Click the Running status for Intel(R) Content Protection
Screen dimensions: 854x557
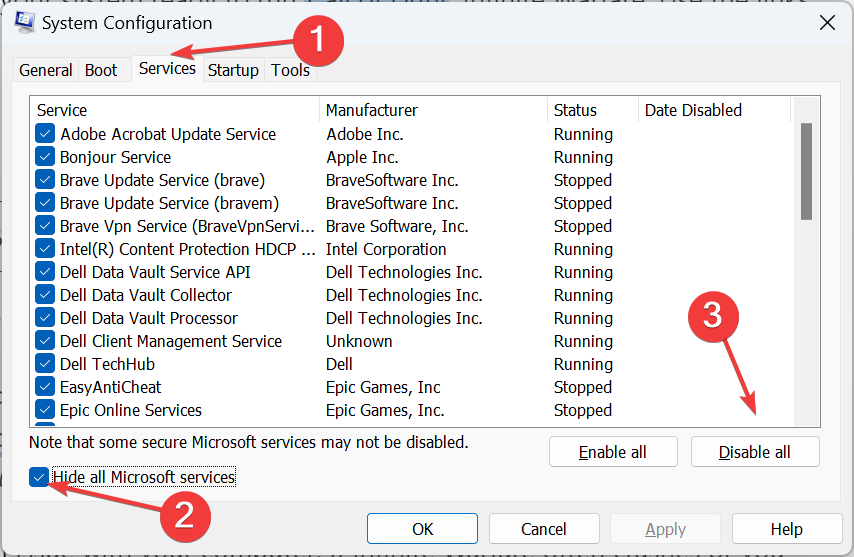583,249
